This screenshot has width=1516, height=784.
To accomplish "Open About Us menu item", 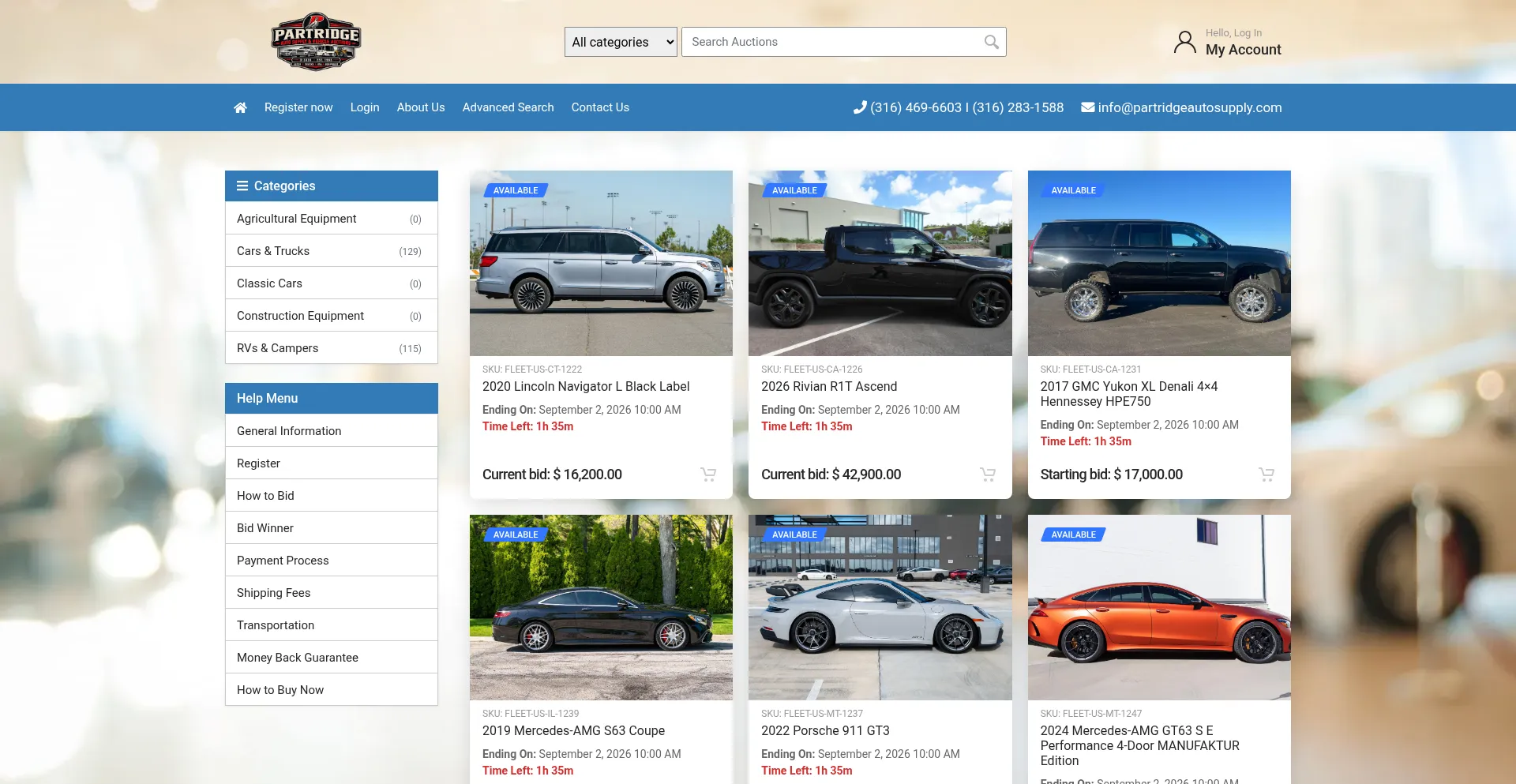I will [421, 107].
